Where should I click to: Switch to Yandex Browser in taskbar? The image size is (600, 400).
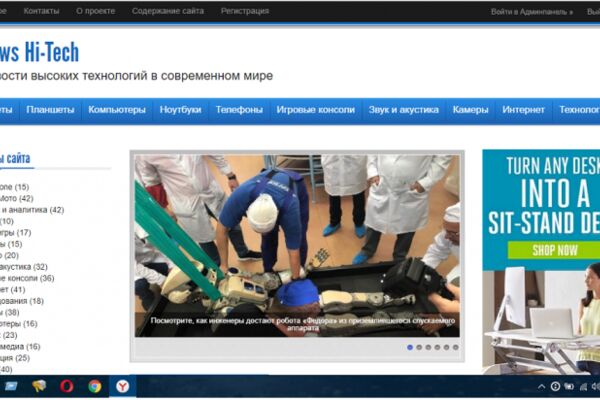122,386
